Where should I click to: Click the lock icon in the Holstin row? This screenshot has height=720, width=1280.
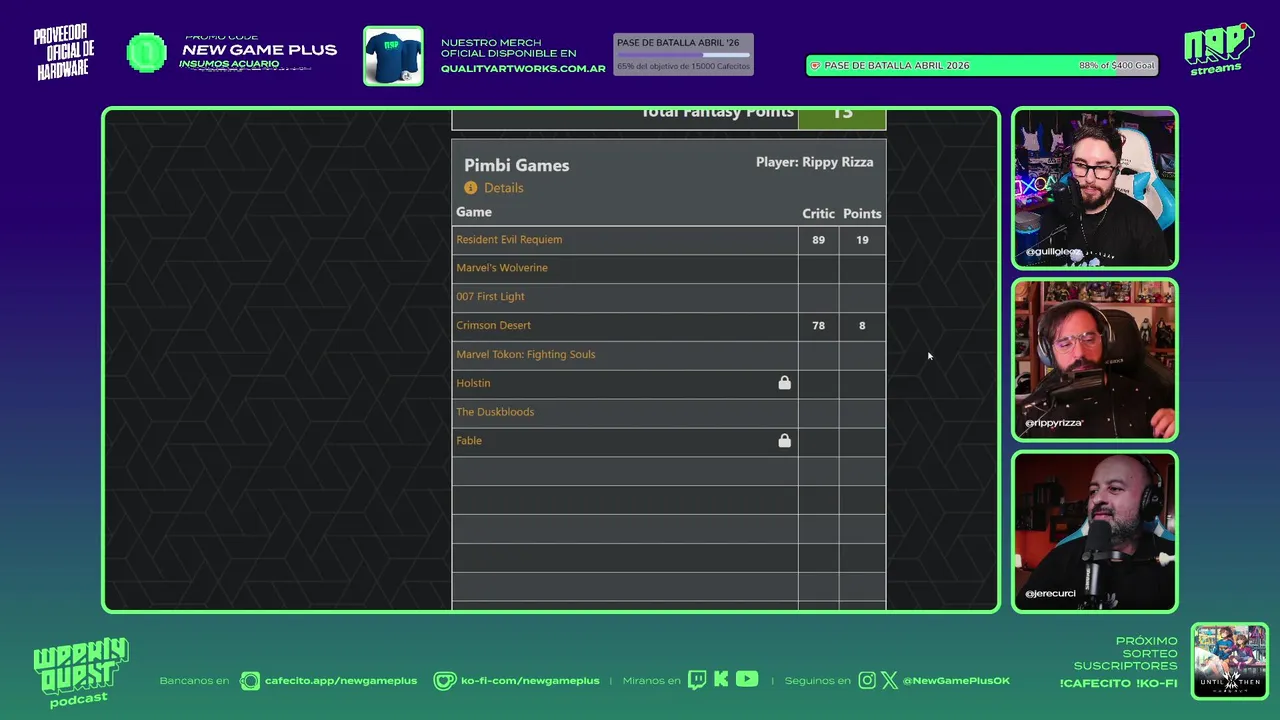(x=784, y=383)
